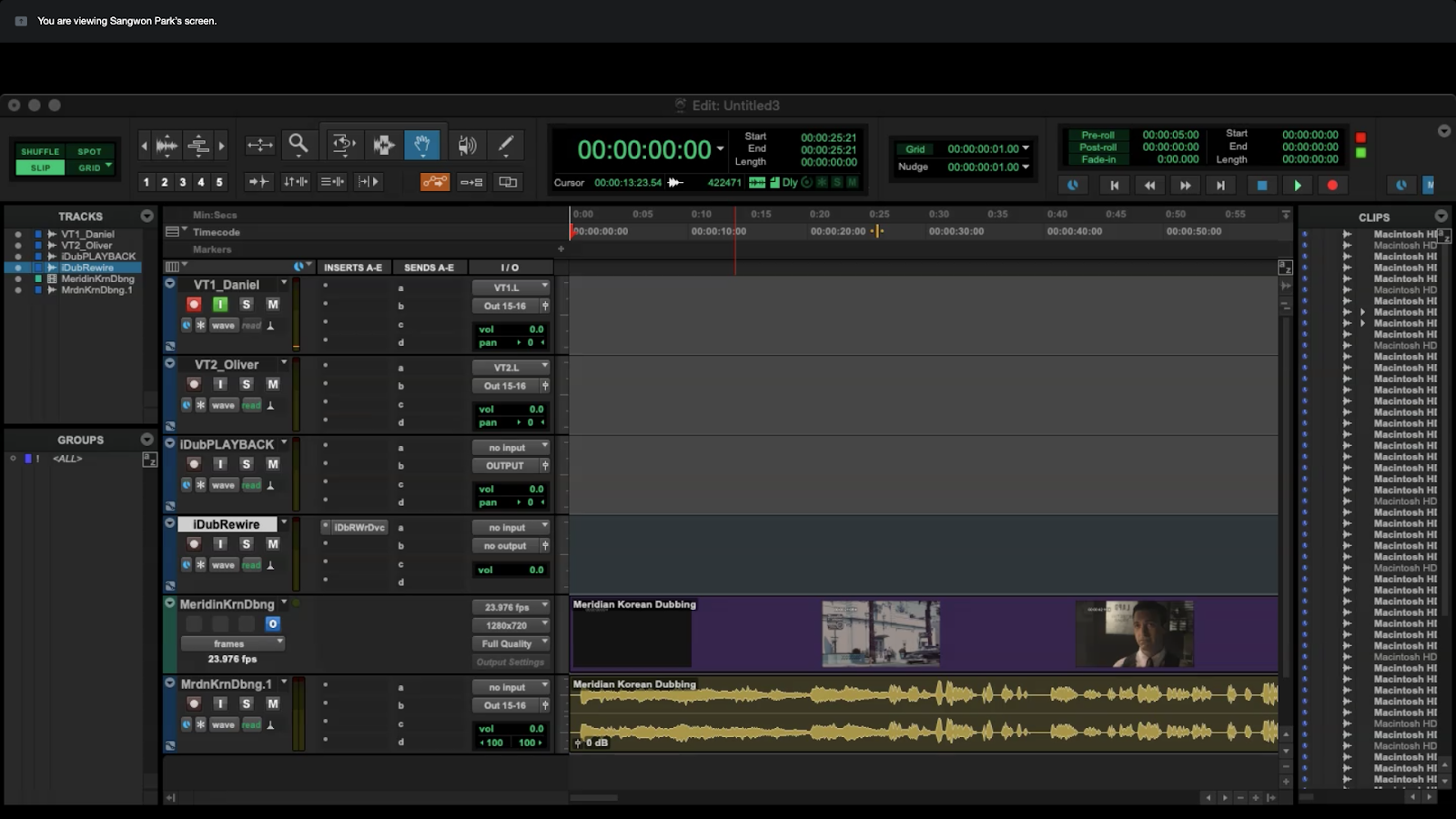The image size is (1456, 819).
Task: Open the Grid value dropdown
Action: pos(1026,148)
